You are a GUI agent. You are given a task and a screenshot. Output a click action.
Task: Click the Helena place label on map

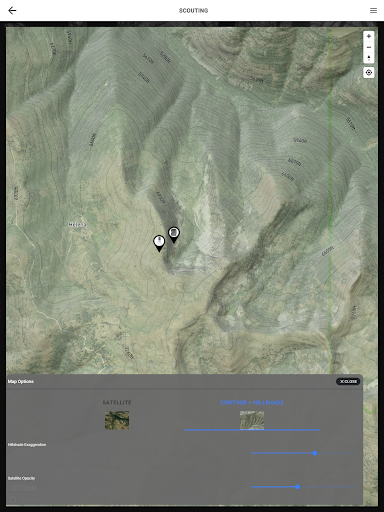point(77,225)
